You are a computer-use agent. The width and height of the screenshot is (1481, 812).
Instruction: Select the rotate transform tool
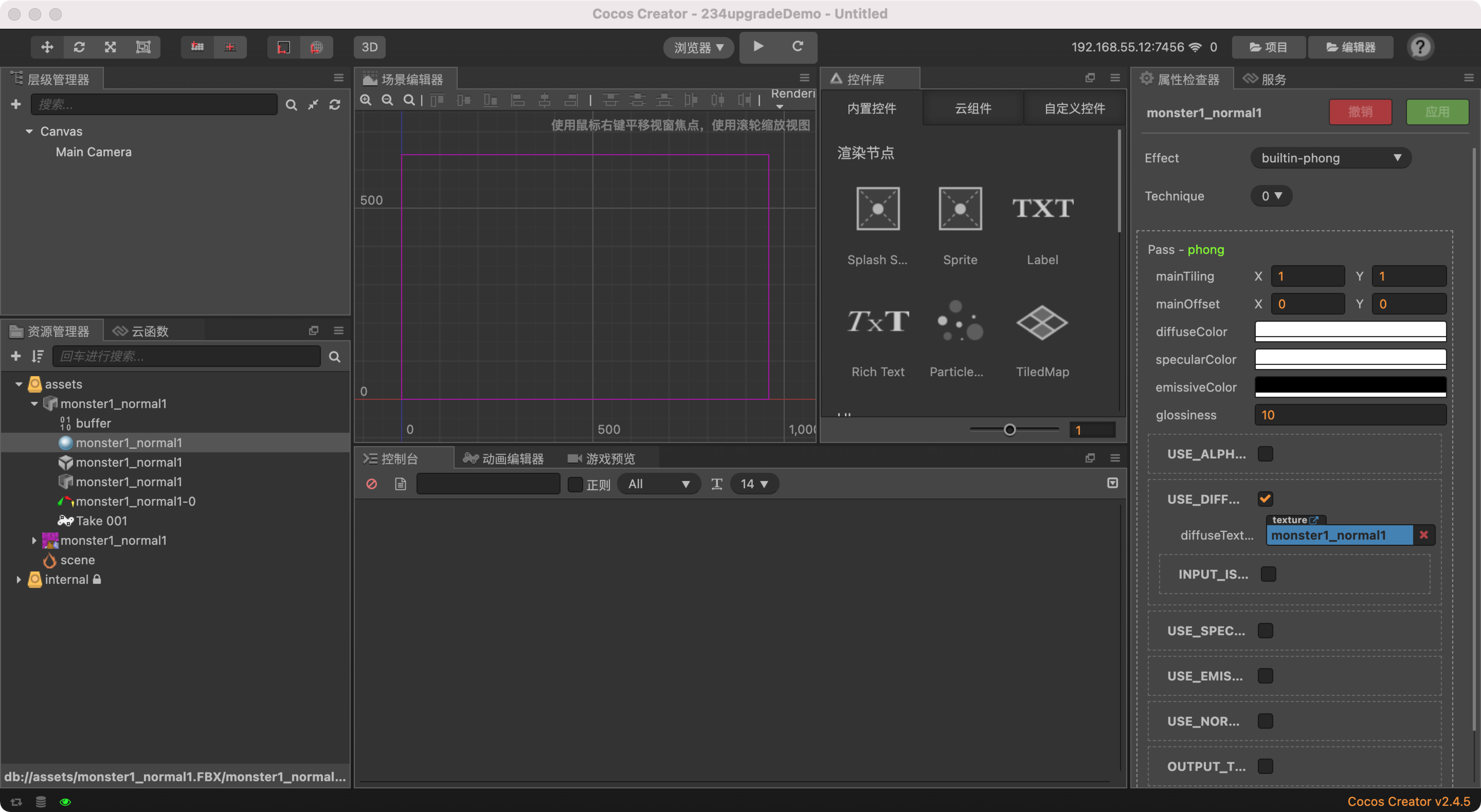click(79, 47)
